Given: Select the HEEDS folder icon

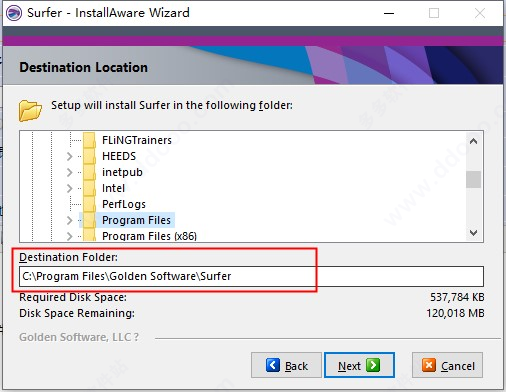Looking at the screenshot, I should (89, 156).
